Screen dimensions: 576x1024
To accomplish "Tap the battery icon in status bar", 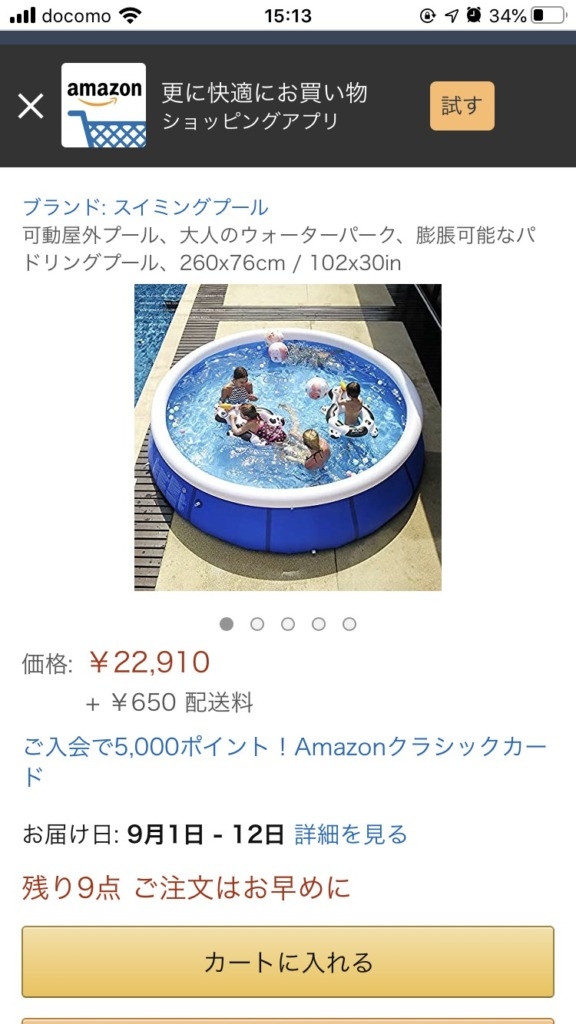I will pos(547,16).
